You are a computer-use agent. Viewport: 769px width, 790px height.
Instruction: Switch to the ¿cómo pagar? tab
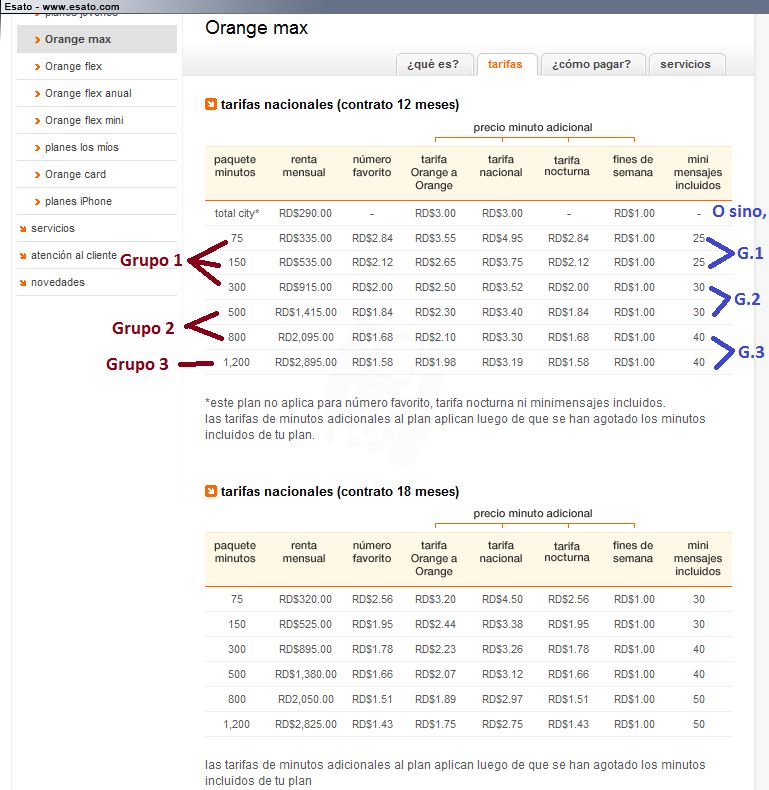click(592, 64)
